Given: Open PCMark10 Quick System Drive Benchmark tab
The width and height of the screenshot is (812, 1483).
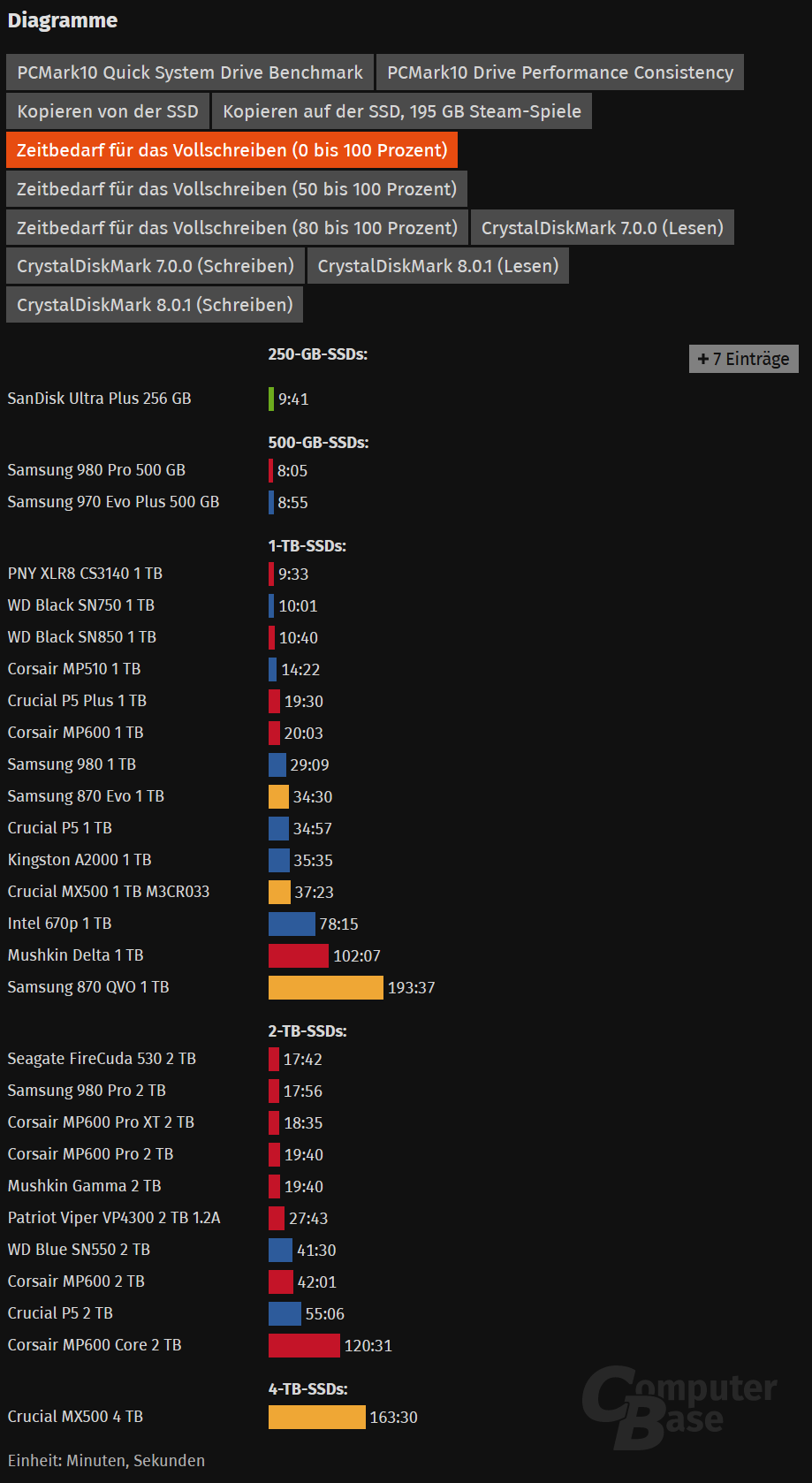Looking at the screenshot, I should (x=190, y=72).
